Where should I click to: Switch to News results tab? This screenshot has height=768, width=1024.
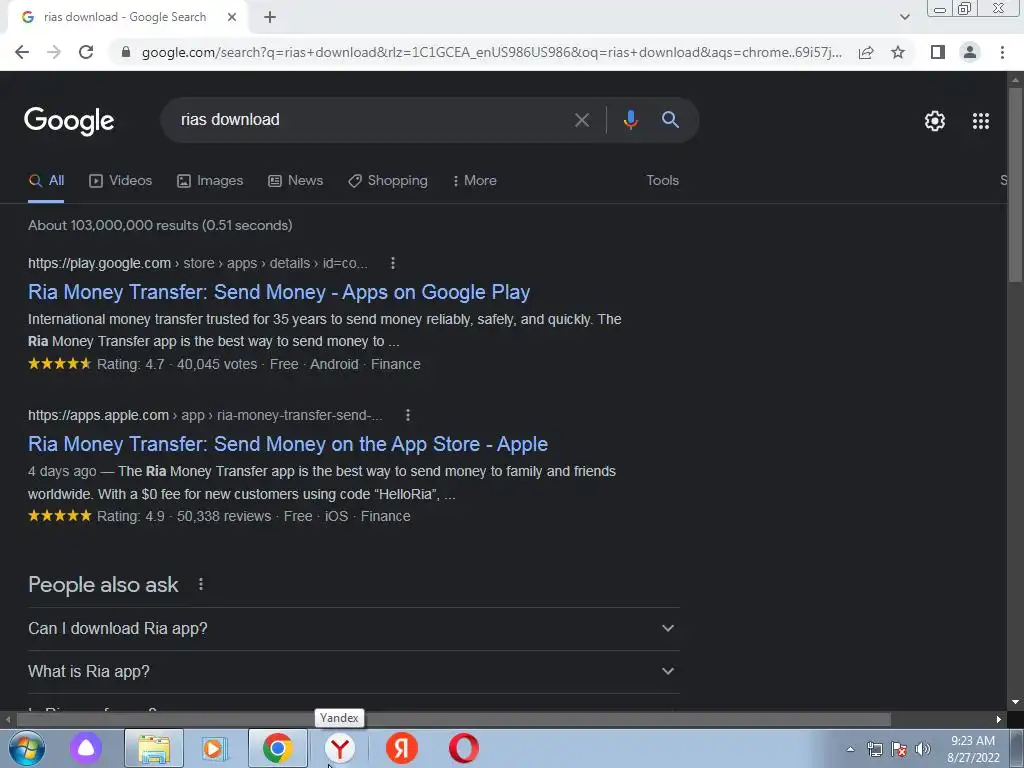pos(296,181)
